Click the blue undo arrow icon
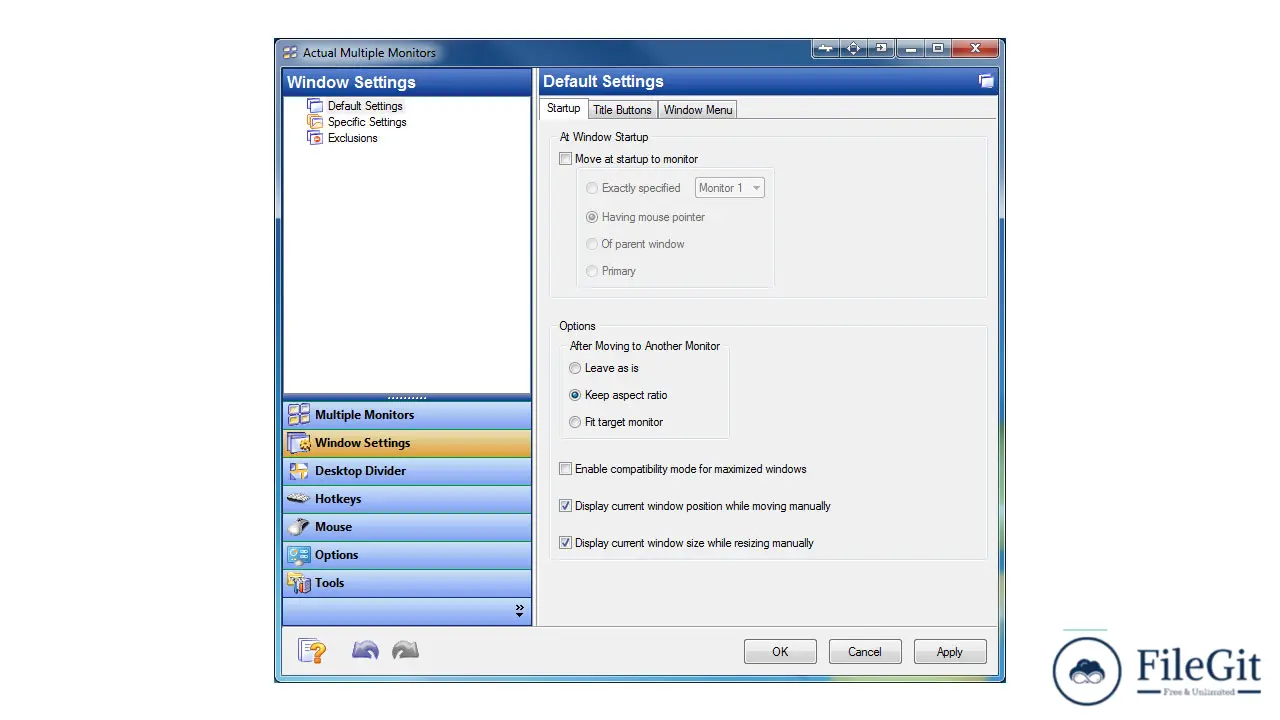This screenshot has width=1280, height=720. click(365, 651)
